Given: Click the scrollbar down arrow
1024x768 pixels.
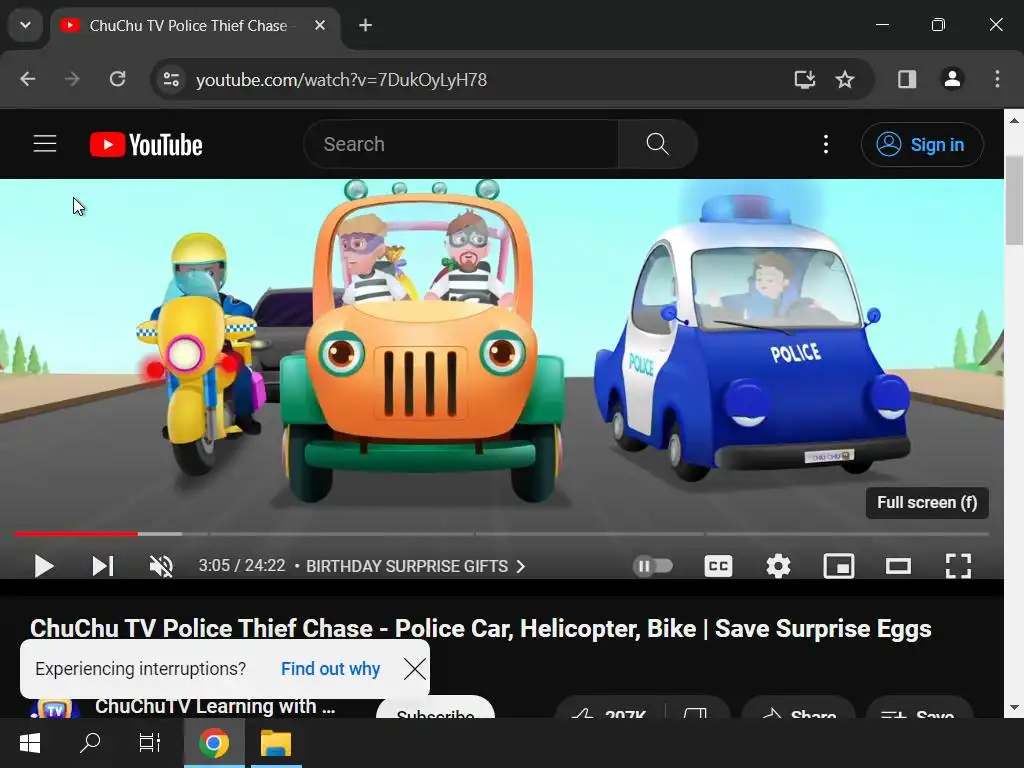Looking at the screenshot, I should click(x=1014, y=707).
